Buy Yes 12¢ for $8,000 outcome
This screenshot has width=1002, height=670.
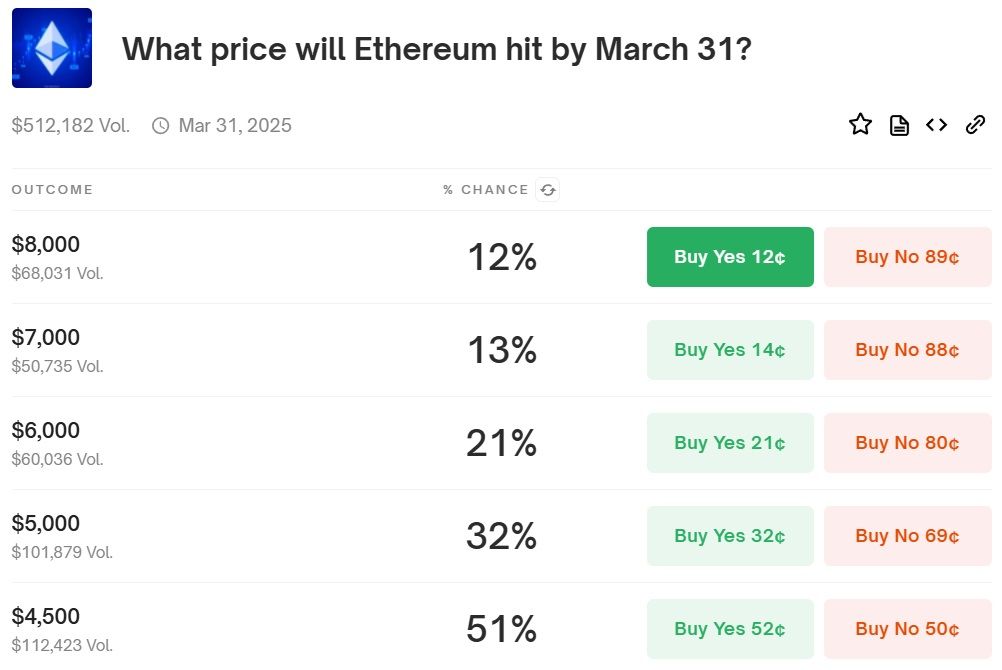730,257
